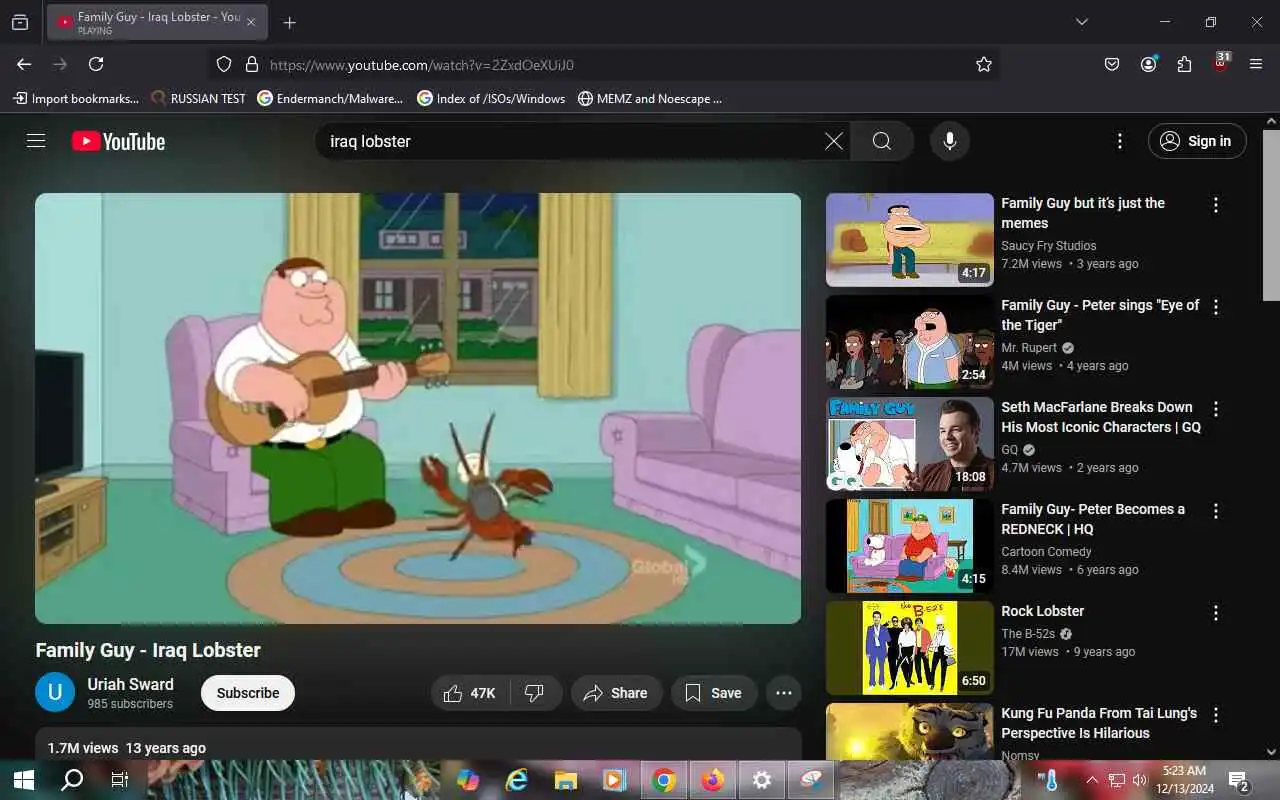
Task: Open Firefox account menu
Action: click(x=1148, y=64)
